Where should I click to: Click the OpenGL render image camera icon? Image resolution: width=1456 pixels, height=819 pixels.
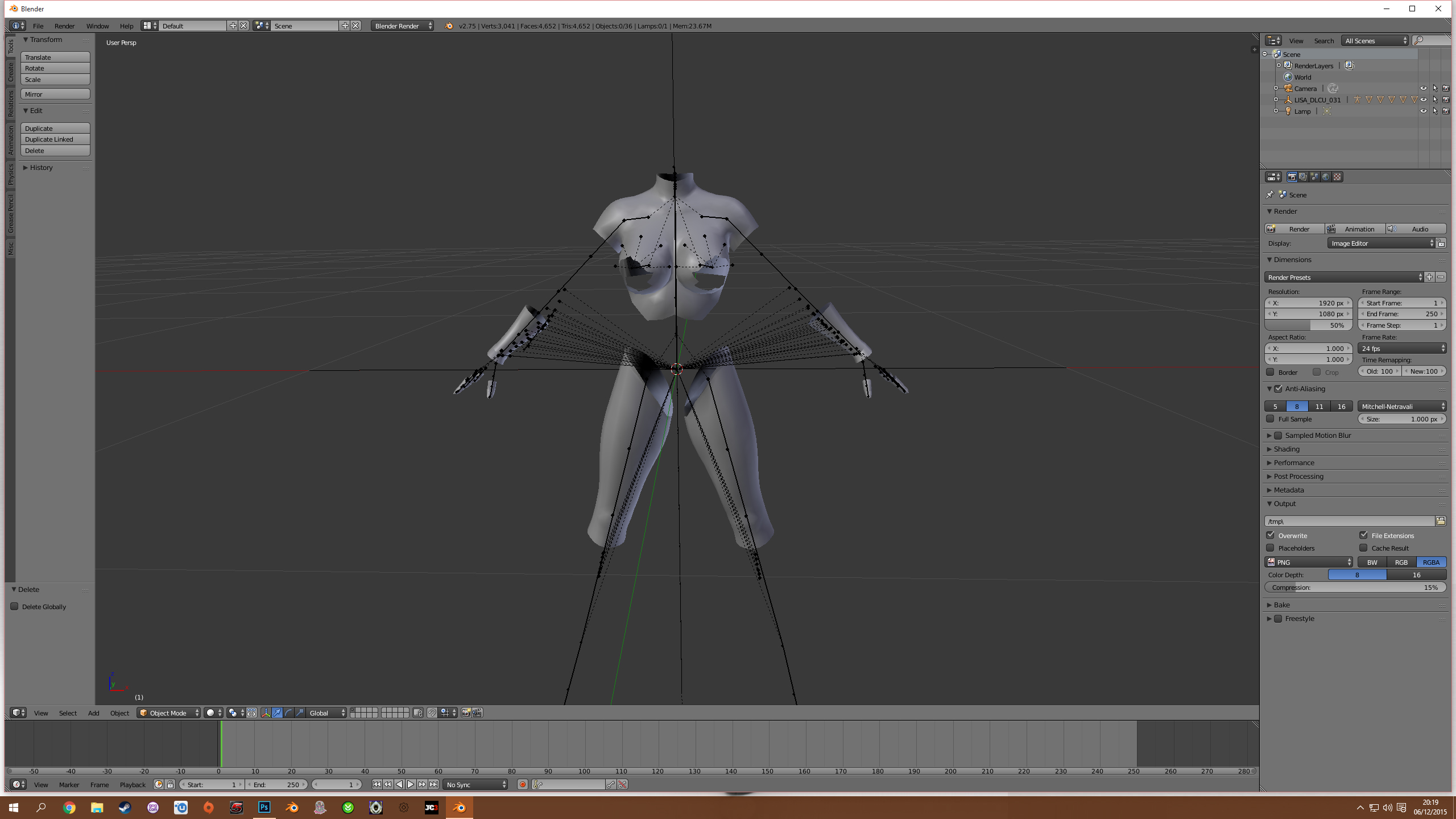pyautogui.click(x=466, y=713)
